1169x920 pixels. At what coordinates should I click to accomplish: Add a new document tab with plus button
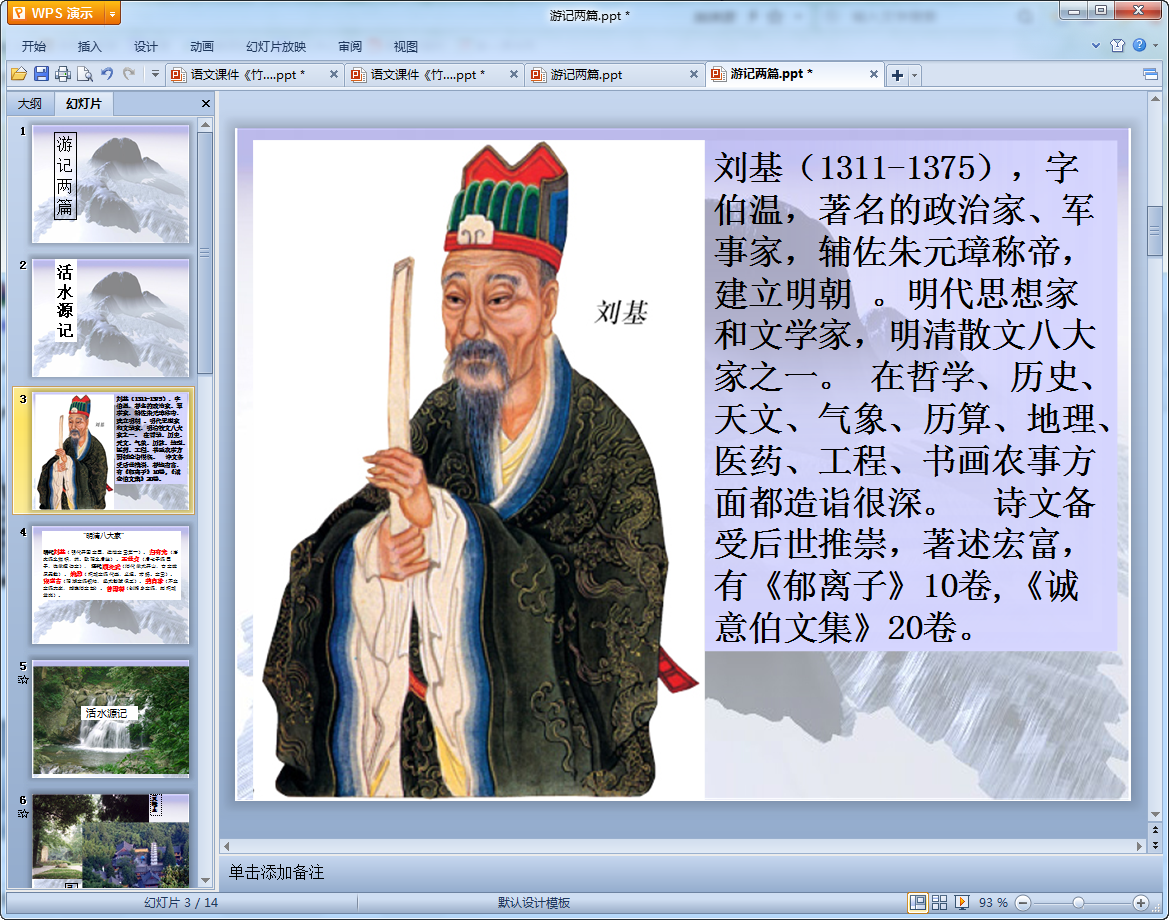[898, 75]
